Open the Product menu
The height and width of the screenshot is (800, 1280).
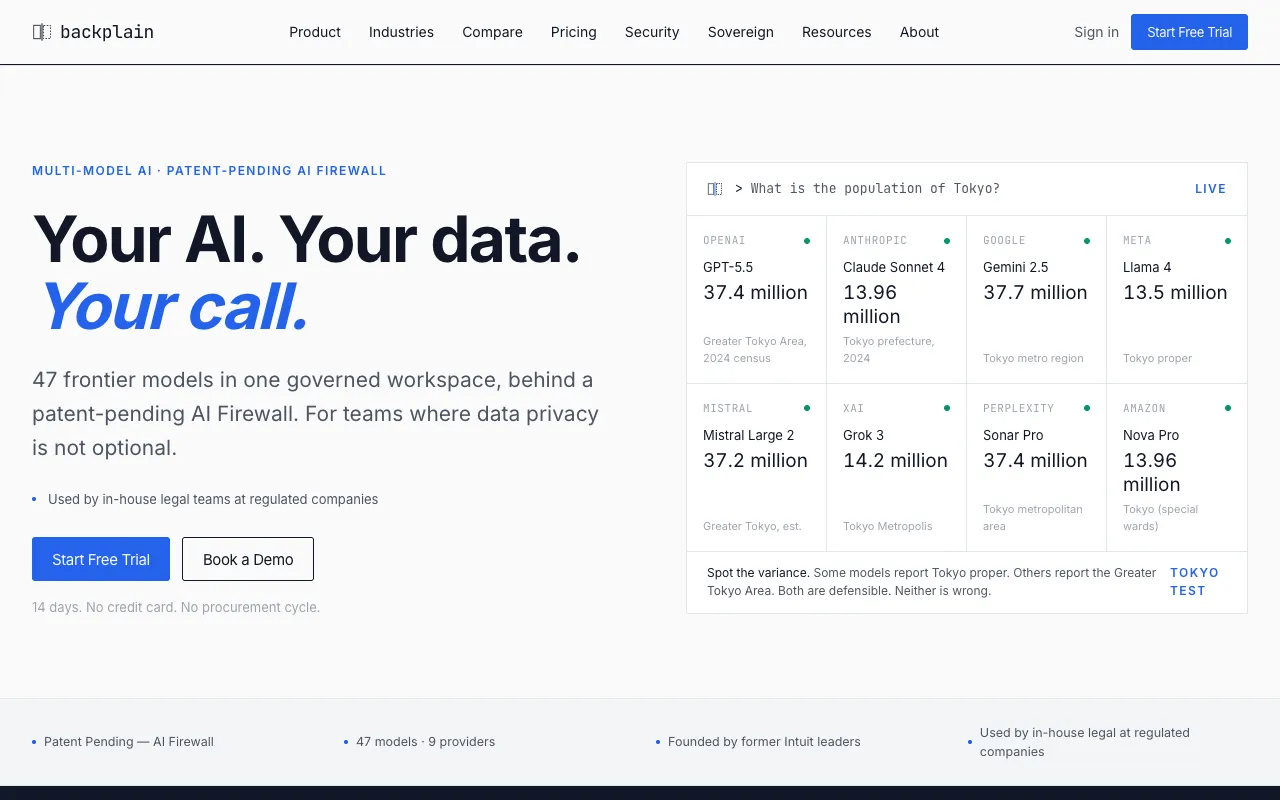pos(315,32)
